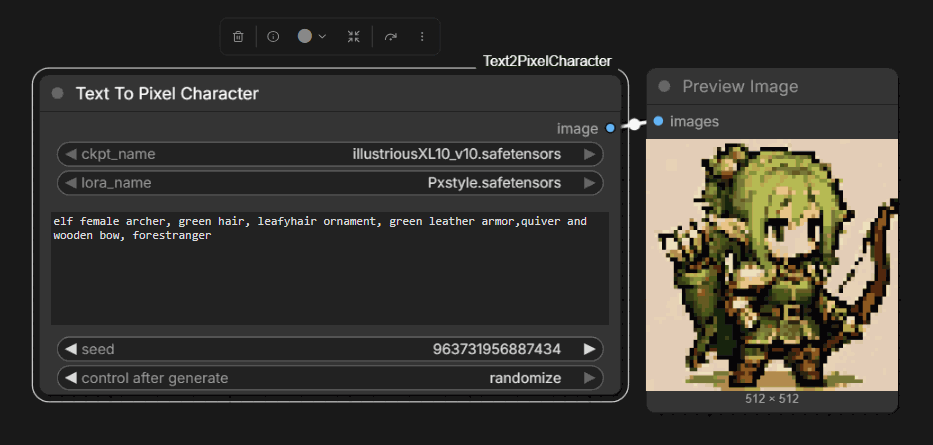Collapse node using the inward arrows icon
This screenshot has width=933, height=445.
pos(354,37)
